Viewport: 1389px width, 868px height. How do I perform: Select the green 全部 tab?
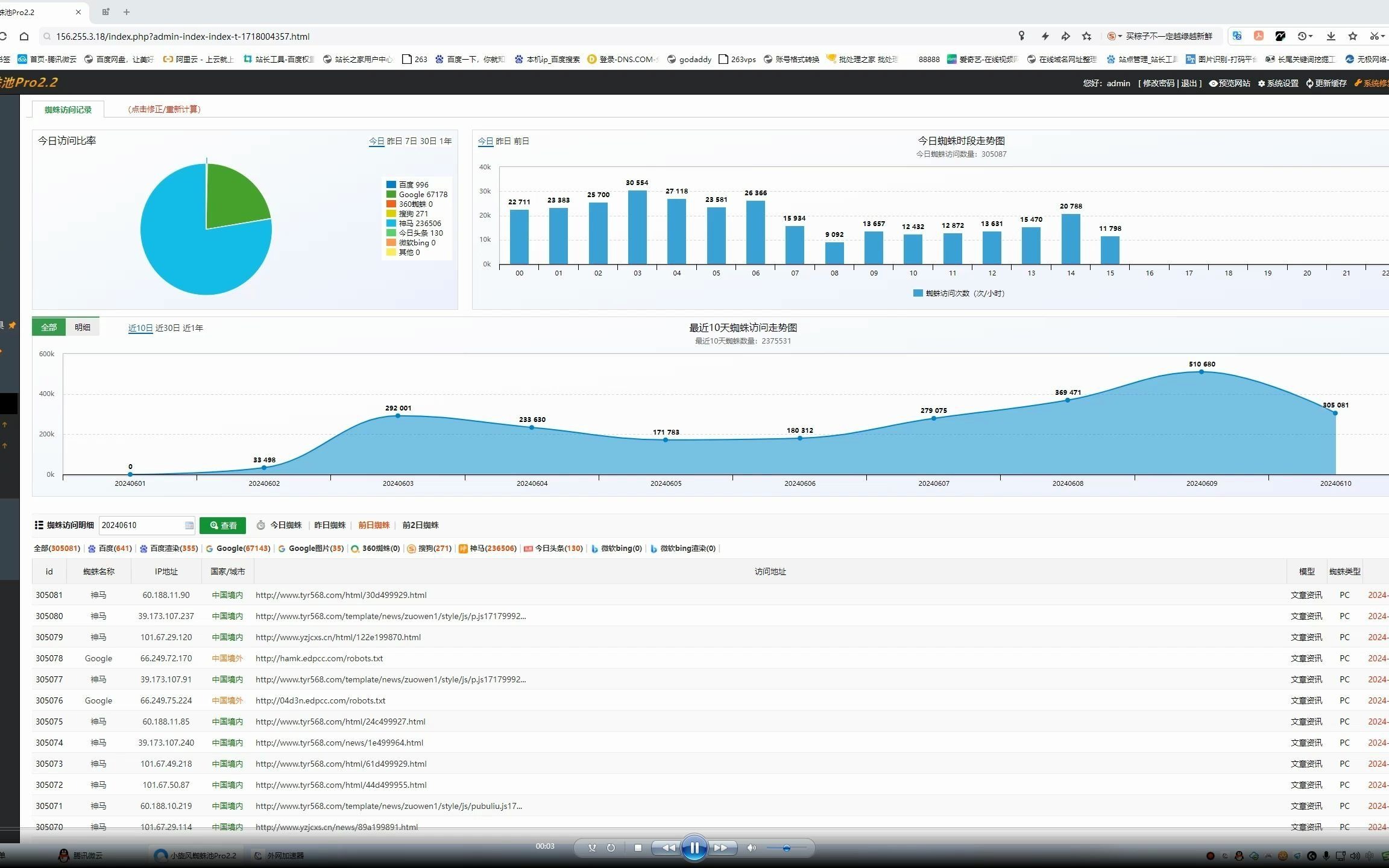click(49, 327)
